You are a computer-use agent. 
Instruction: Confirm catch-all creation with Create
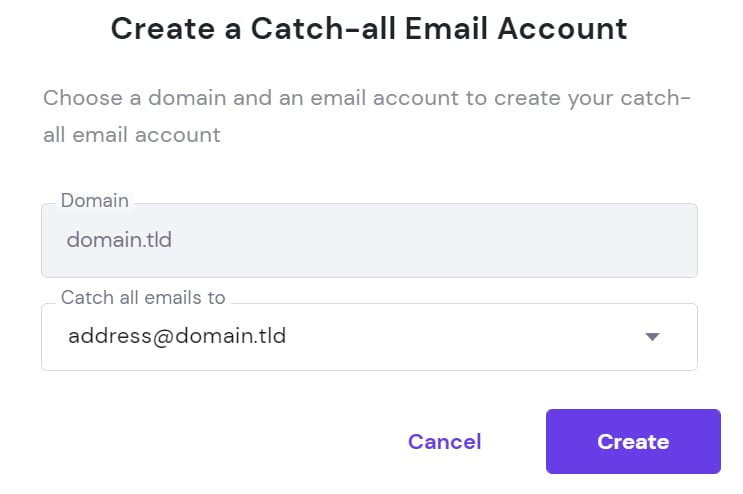(632, 441)
